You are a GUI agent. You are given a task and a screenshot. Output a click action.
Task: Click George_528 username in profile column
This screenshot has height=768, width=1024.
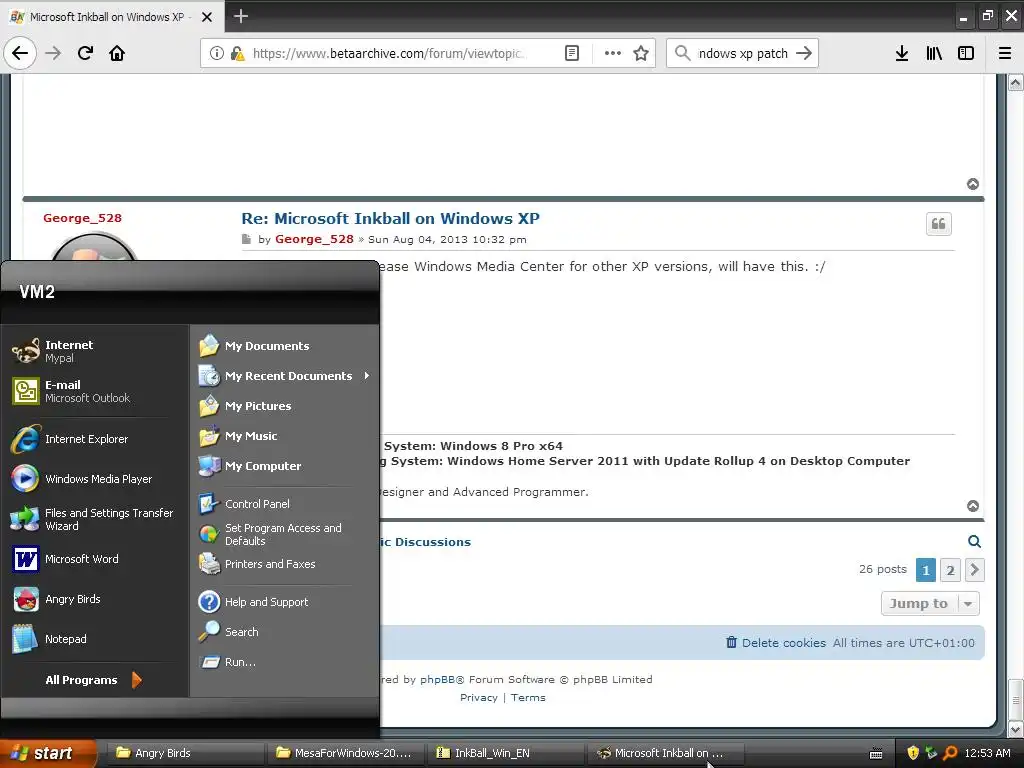click(82, 218)
